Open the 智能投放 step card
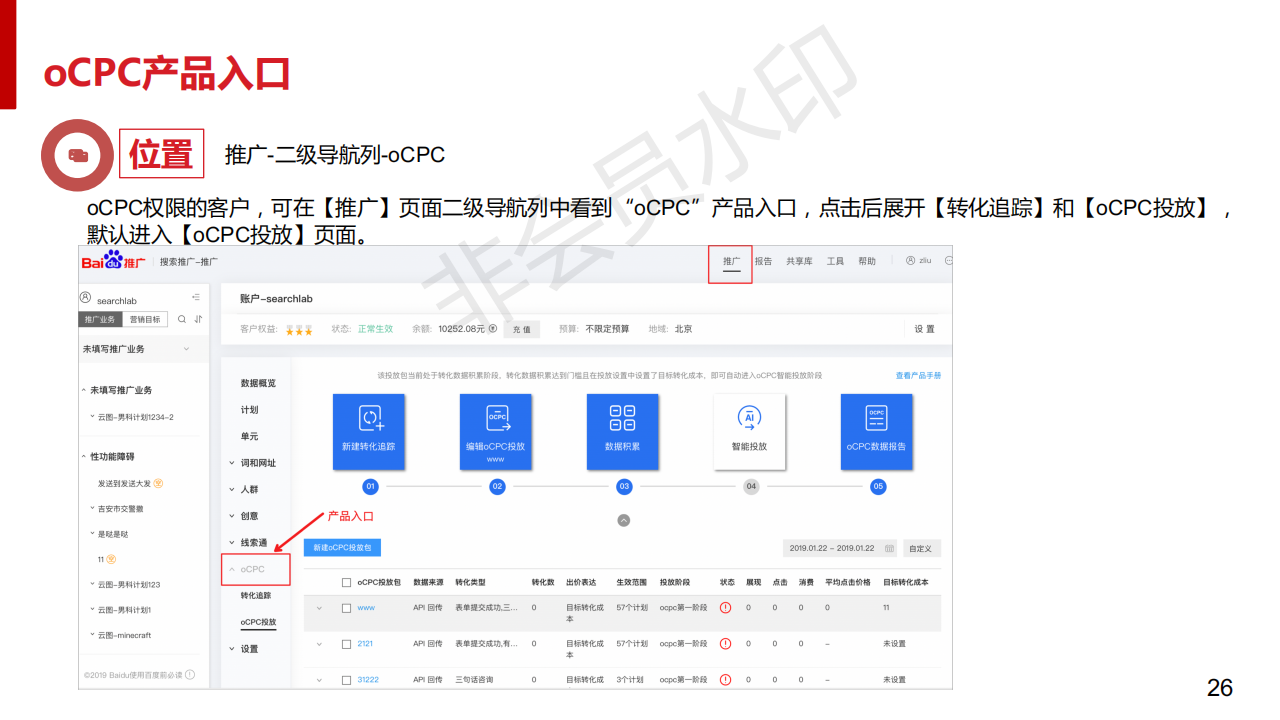This screenshot has height=720, width=1280. [x=750, y=431]
